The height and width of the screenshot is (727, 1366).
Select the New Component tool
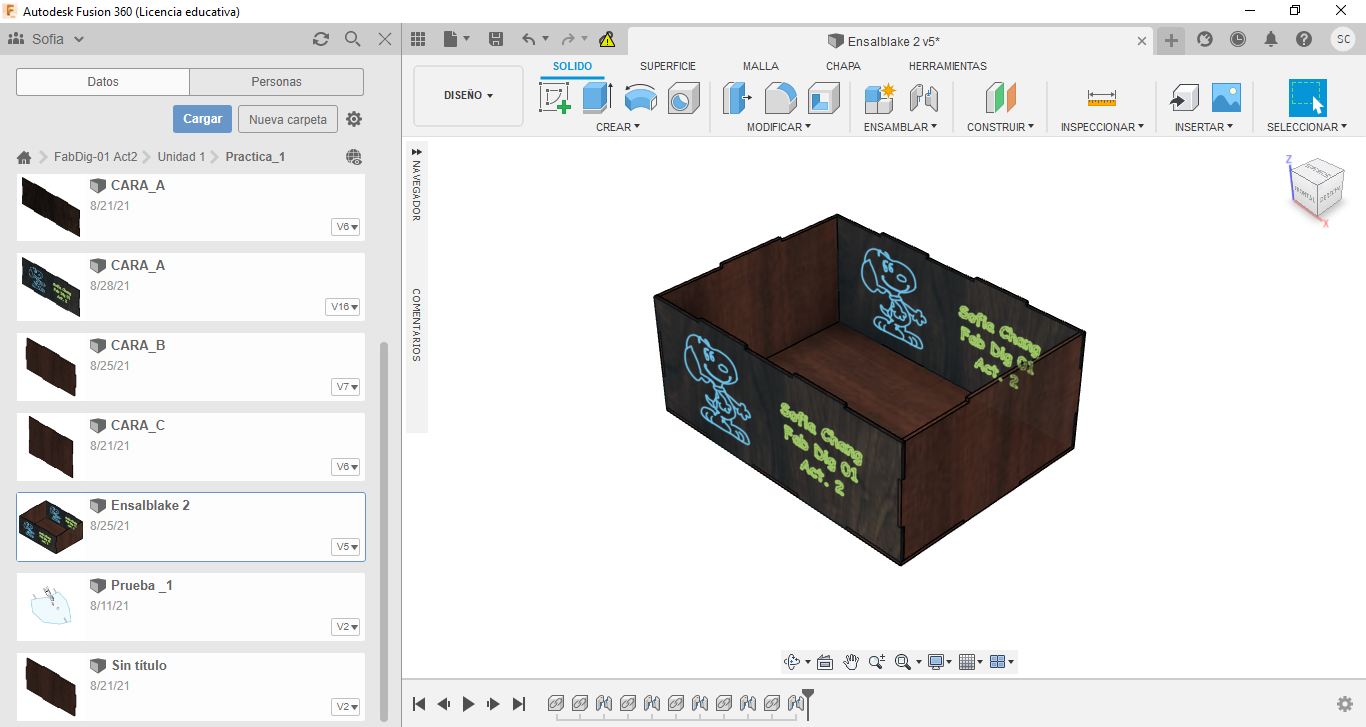[x=880, y=98]
